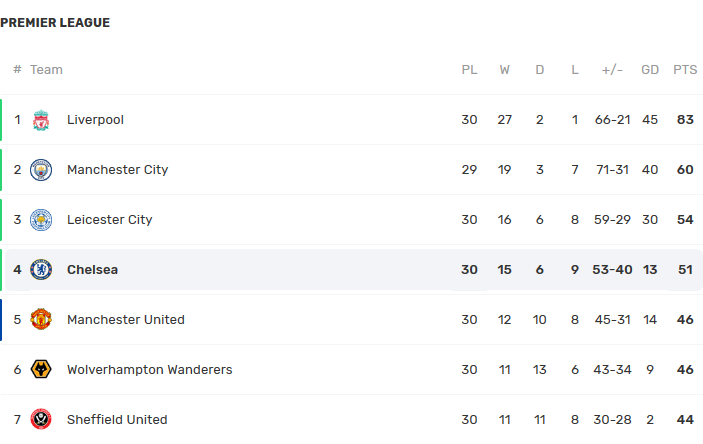Click the Liverpool club crest icon
Screen dimensions: 703x444
pos(41,120)
